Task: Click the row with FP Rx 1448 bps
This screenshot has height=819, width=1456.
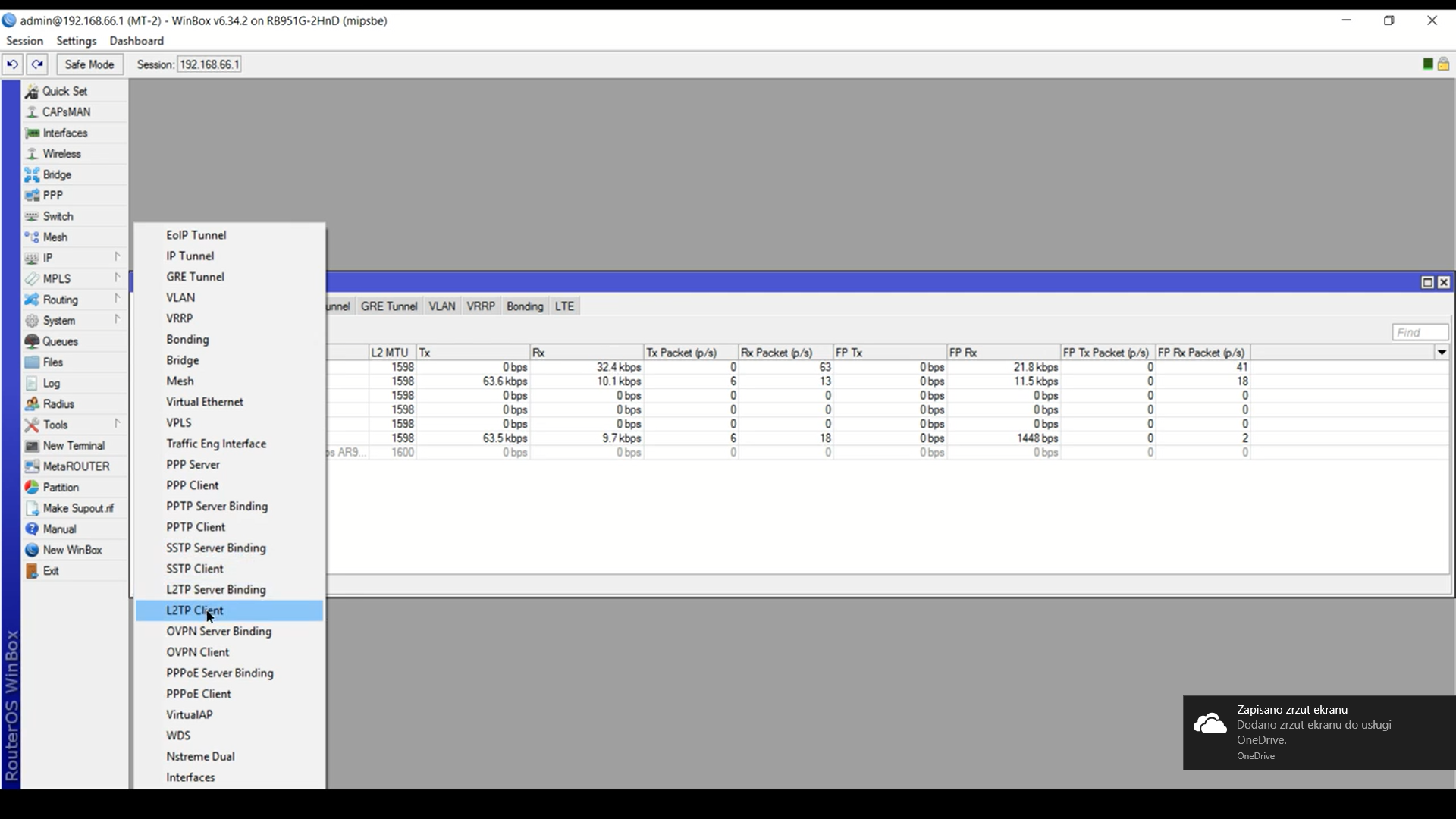Action: click(887, 438)
